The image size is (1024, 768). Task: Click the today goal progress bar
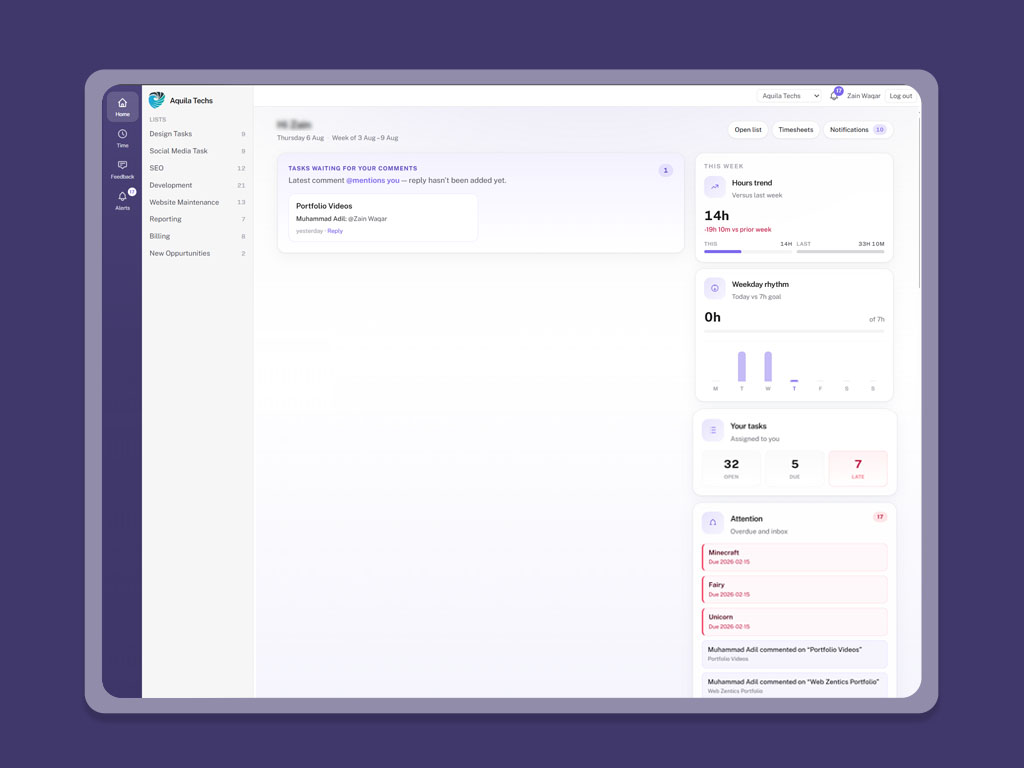click(x=794, y=331)
